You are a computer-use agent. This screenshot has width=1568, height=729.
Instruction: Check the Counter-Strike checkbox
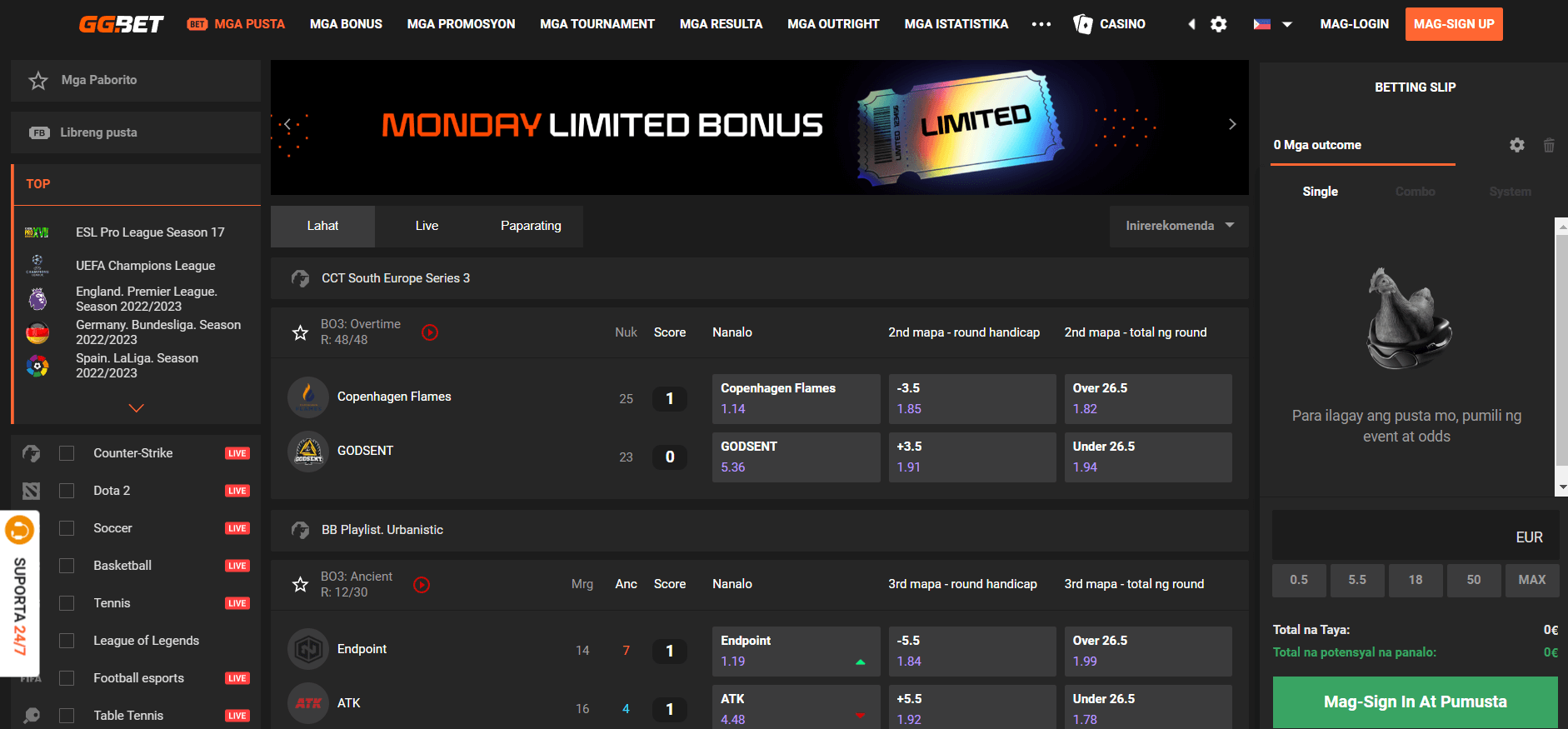pyautogui.click(x=67, y=453)
